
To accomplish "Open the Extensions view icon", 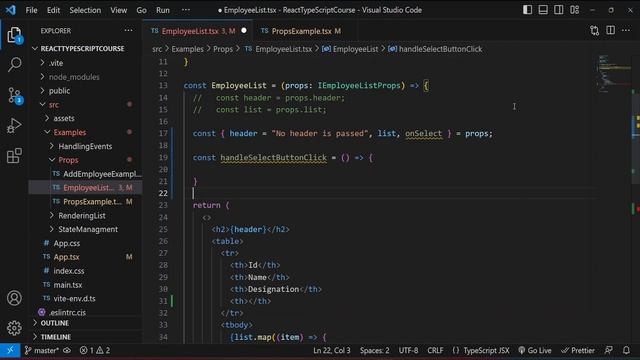I will click(14, 156).
